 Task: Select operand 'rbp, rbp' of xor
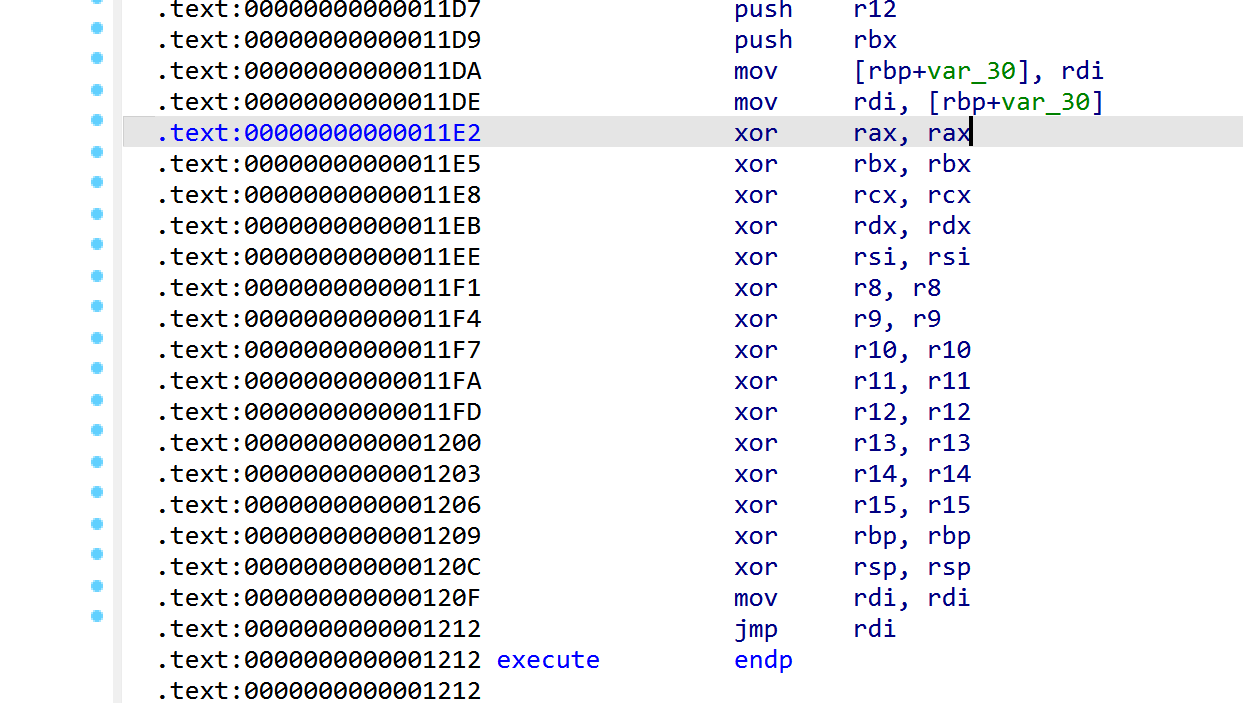pyautogui.click(x=906, y=536)
